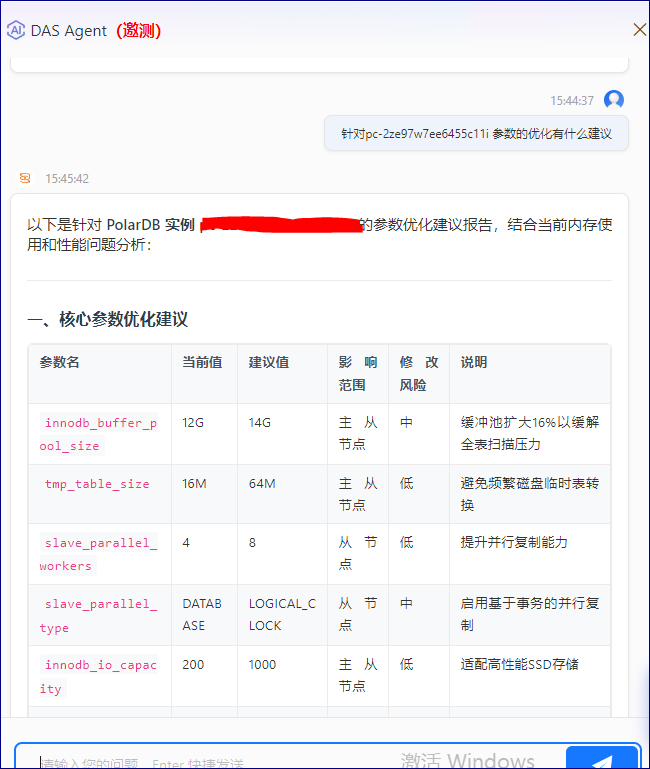This screenshot has height=769, width=650.
Task: Click suggested value 8 for slave_parallel_workers
Action: (x=252, y=542)
